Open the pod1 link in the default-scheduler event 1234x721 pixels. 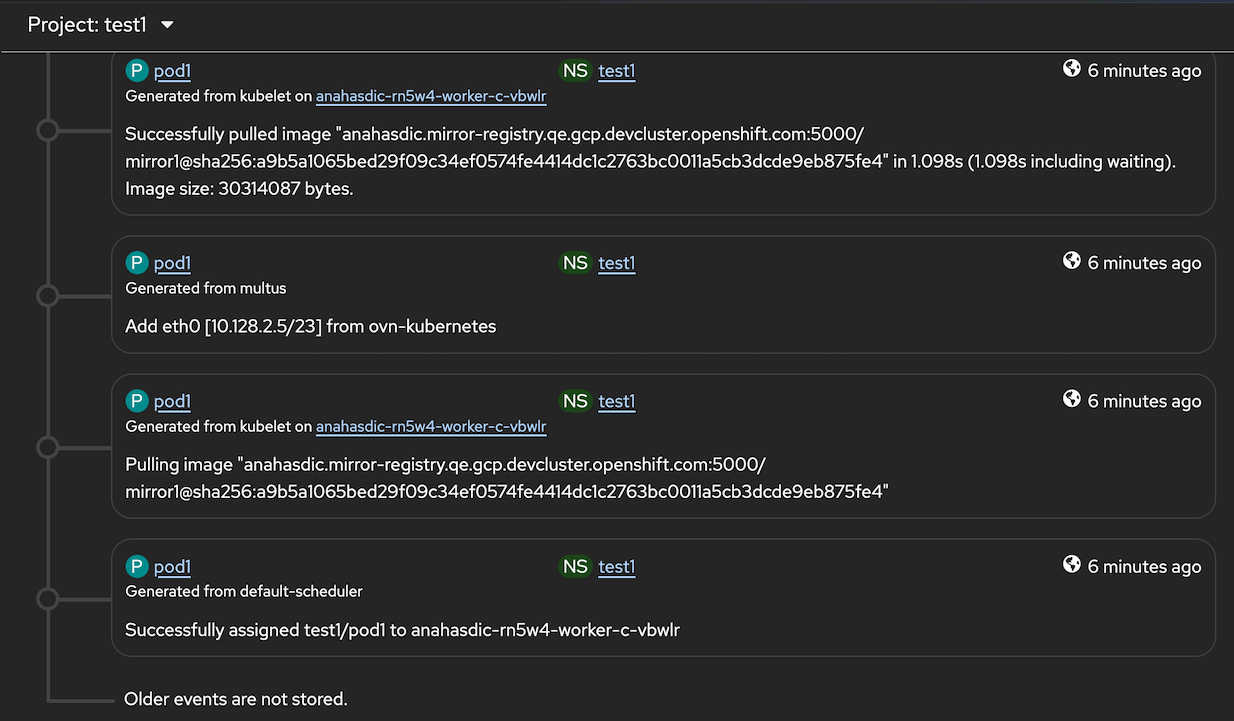click(172, 567)
